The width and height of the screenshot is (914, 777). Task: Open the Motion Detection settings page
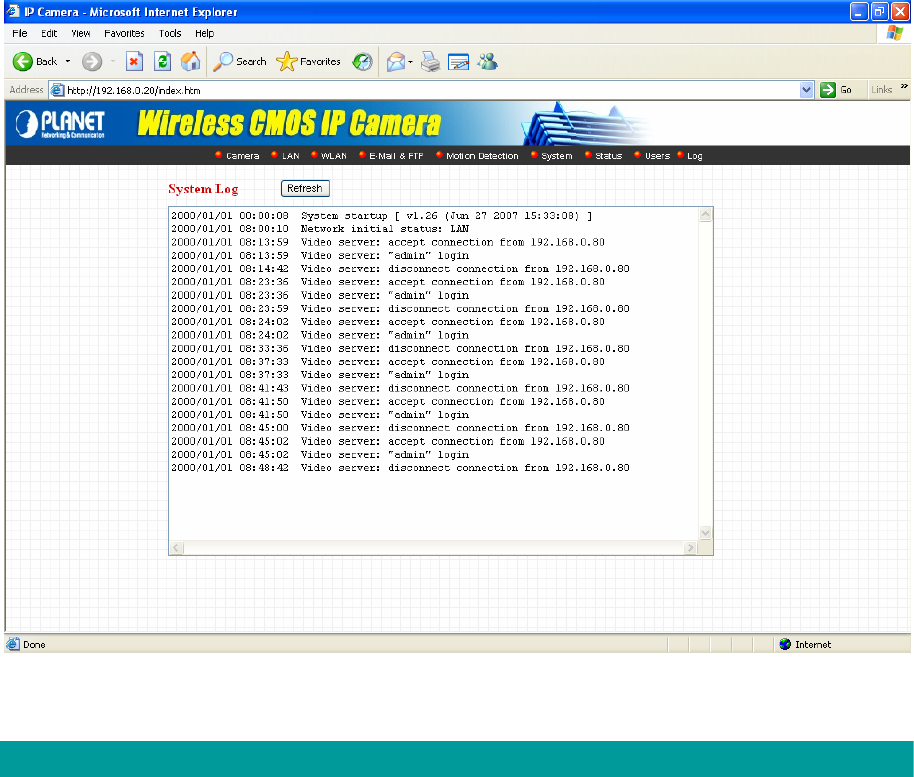481,156
